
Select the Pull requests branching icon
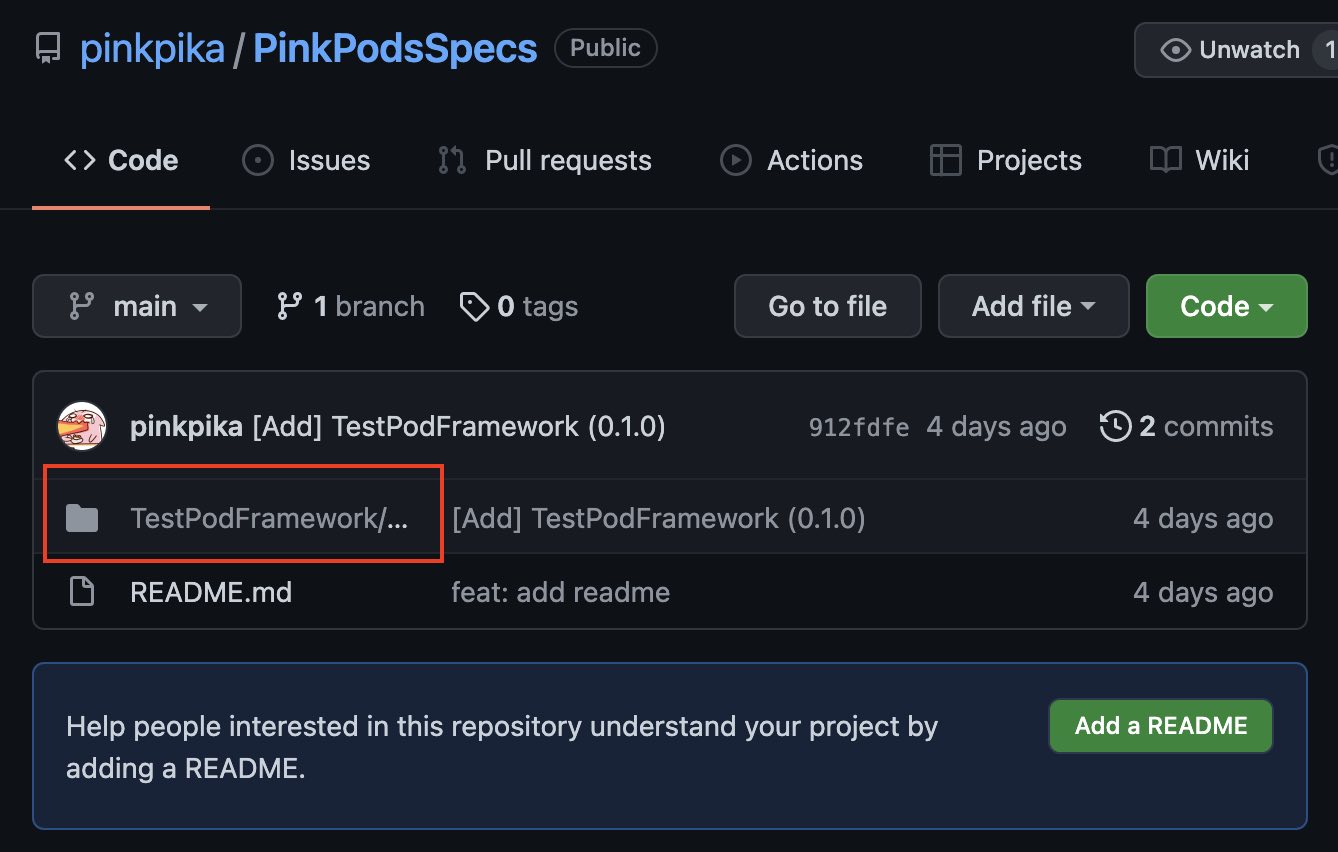pos(450,160)
